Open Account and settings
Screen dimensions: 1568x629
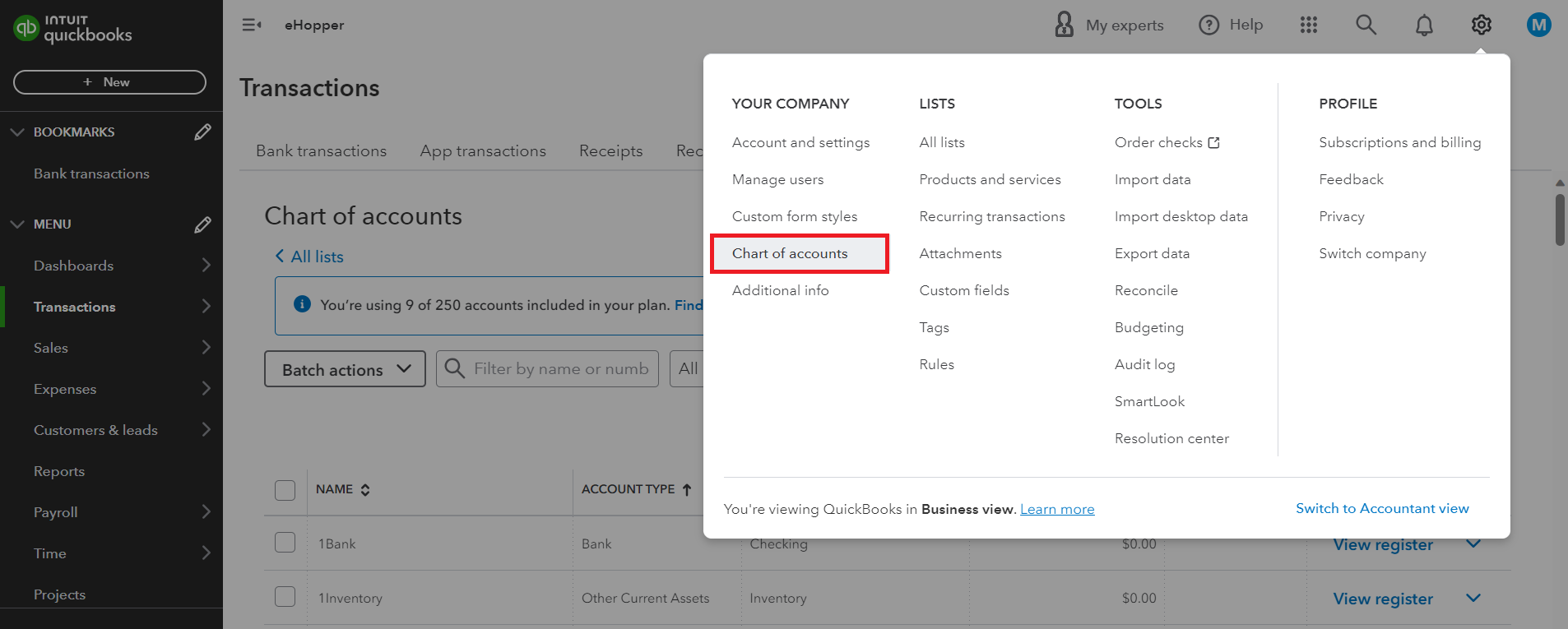coord(800,142)
